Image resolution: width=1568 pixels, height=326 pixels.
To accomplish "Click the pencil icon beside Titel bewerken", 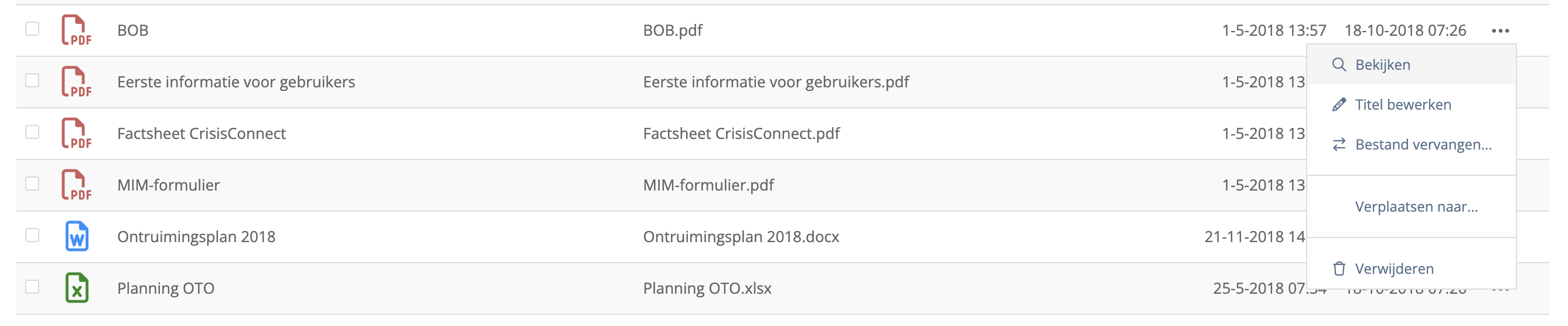I will pos(1338,105).
